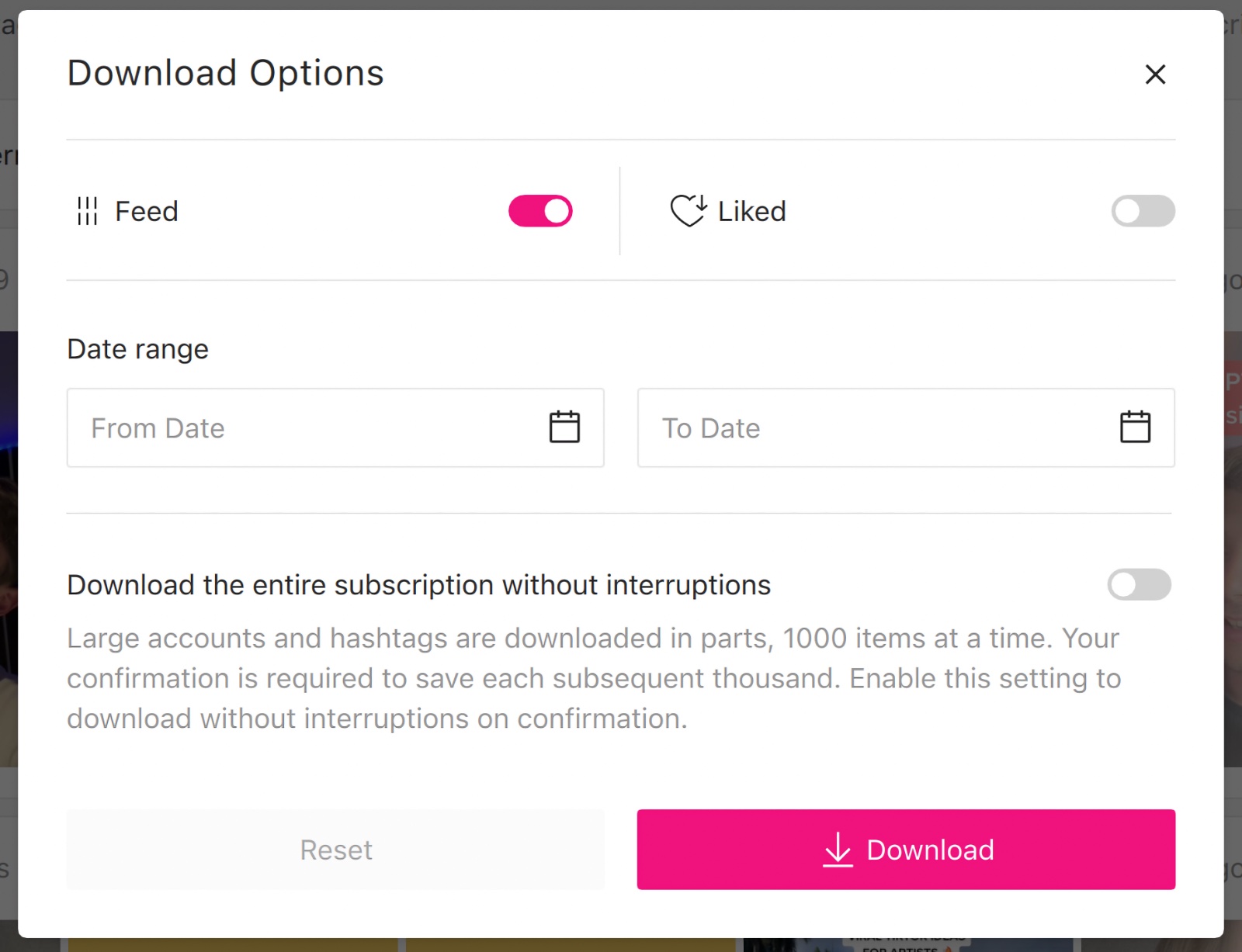1242x952 pixels.
Task: Open the To Date calendar icon
Action: point(1135,428)
